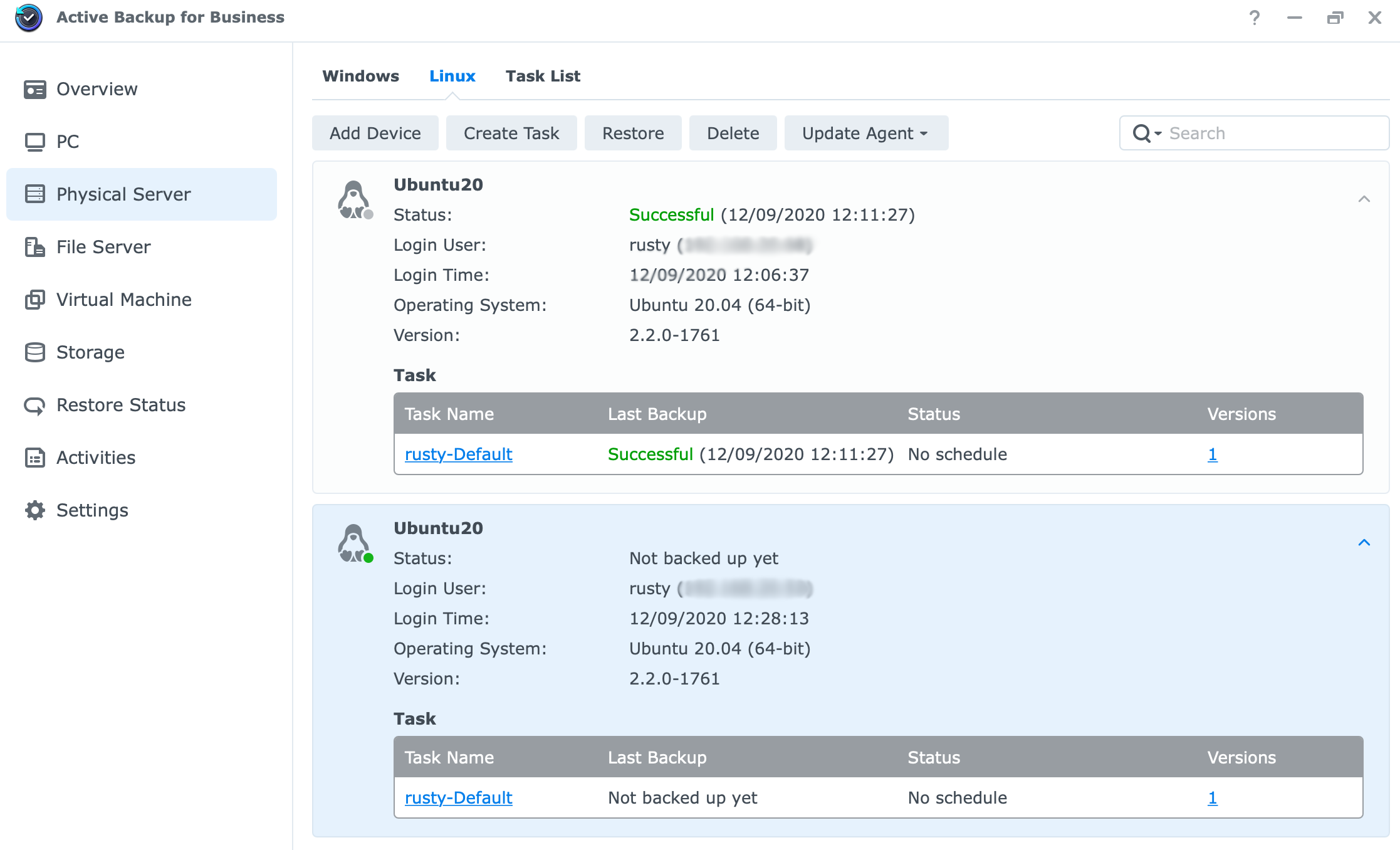1400x850 pixels.
Task: Open File Server section
Action: [x=142, y=247]
